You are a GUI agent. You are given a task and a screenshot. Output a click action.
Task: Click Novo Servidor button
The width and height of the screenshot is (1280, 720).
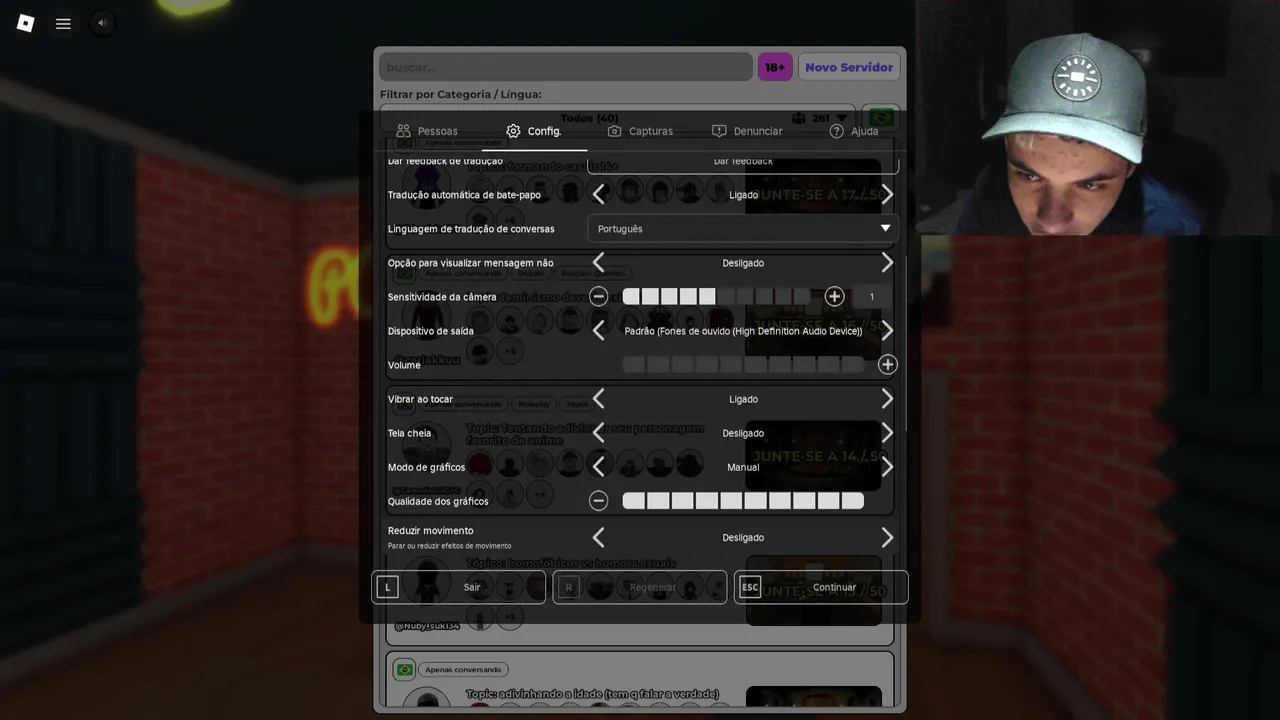849,67
